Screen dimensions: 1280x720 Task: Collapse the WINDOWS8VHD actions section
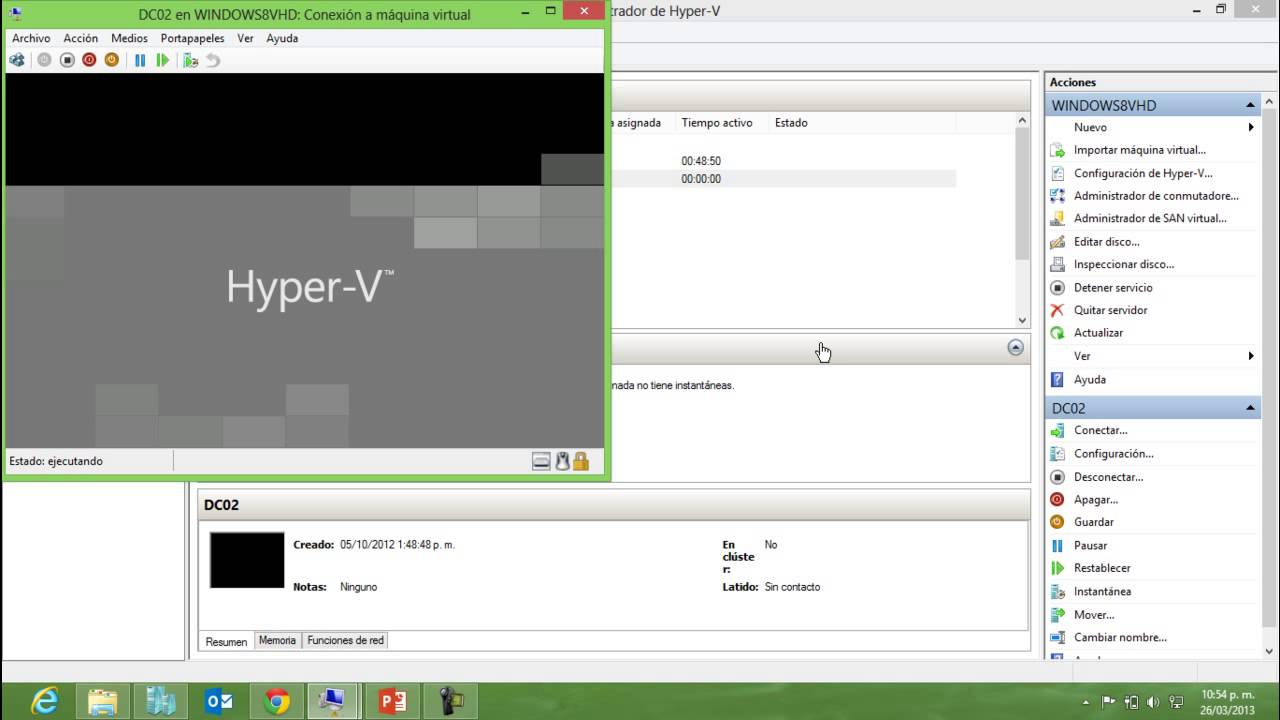click(1250, 105)
